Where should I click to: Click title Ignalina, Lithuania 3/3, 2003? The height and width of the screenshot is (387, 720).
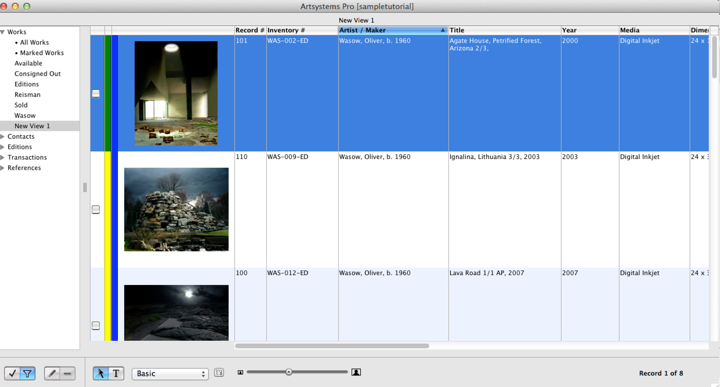coord(495,157)
